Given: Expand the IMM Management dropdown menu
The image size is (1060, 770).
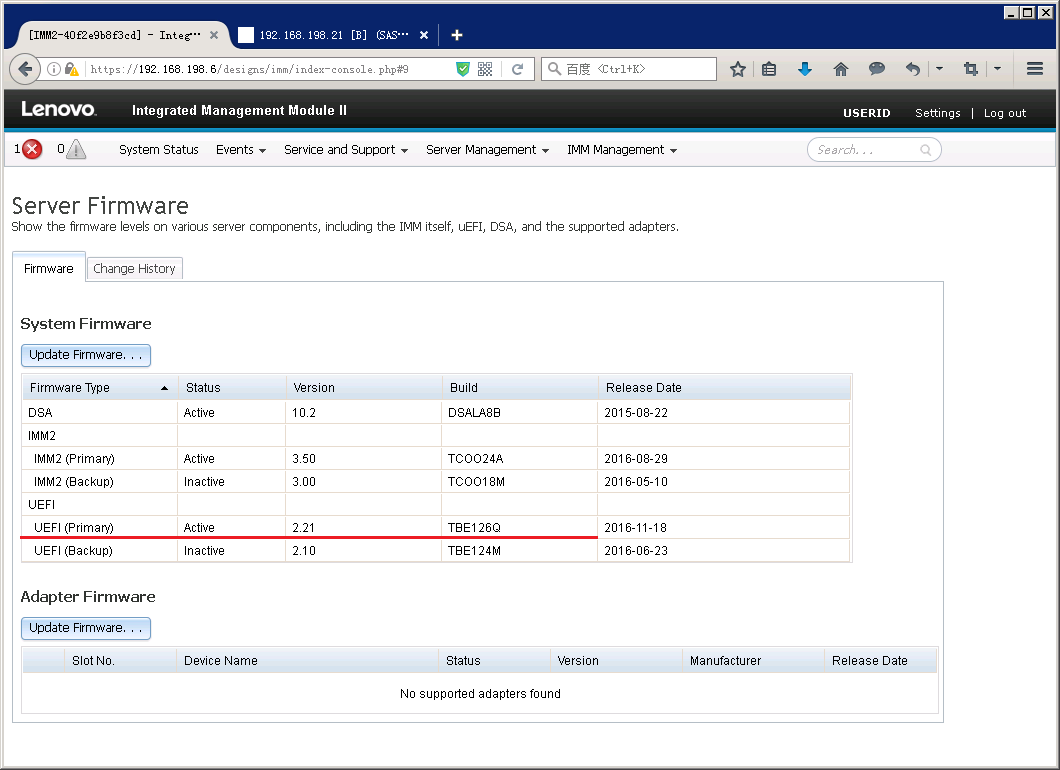Looking at the screenshot, I should point(622,150).
